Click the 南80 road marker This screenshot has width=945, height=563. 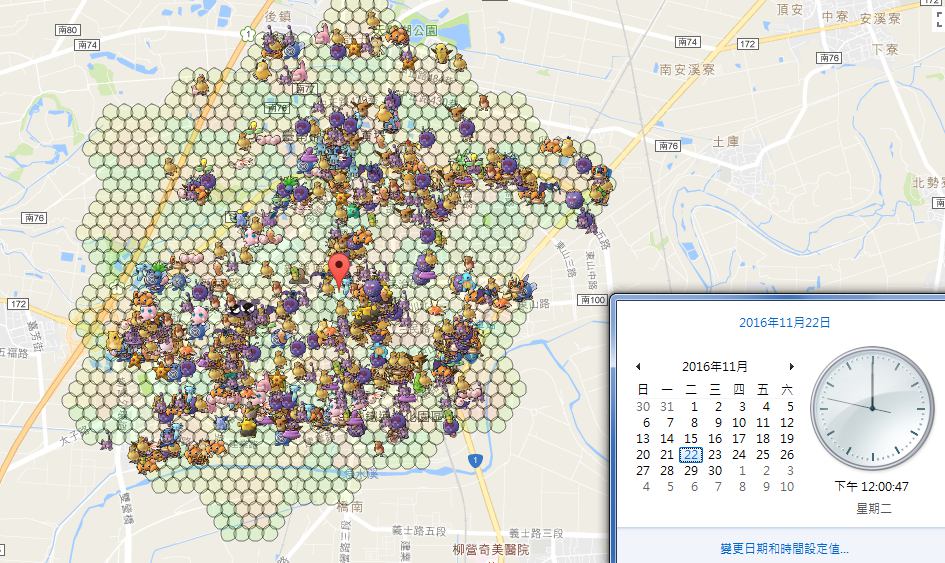point(68,30)
